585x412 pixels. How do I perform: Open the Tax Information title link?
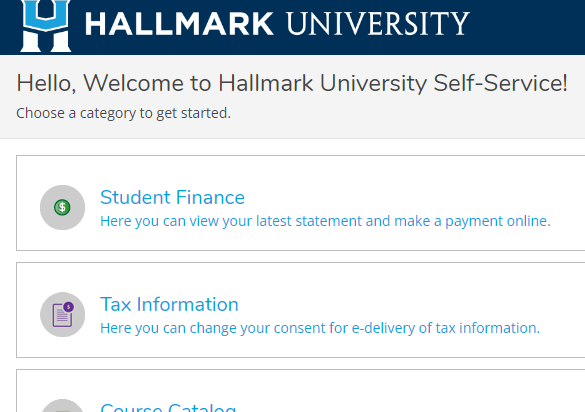(x=169, y=304)
